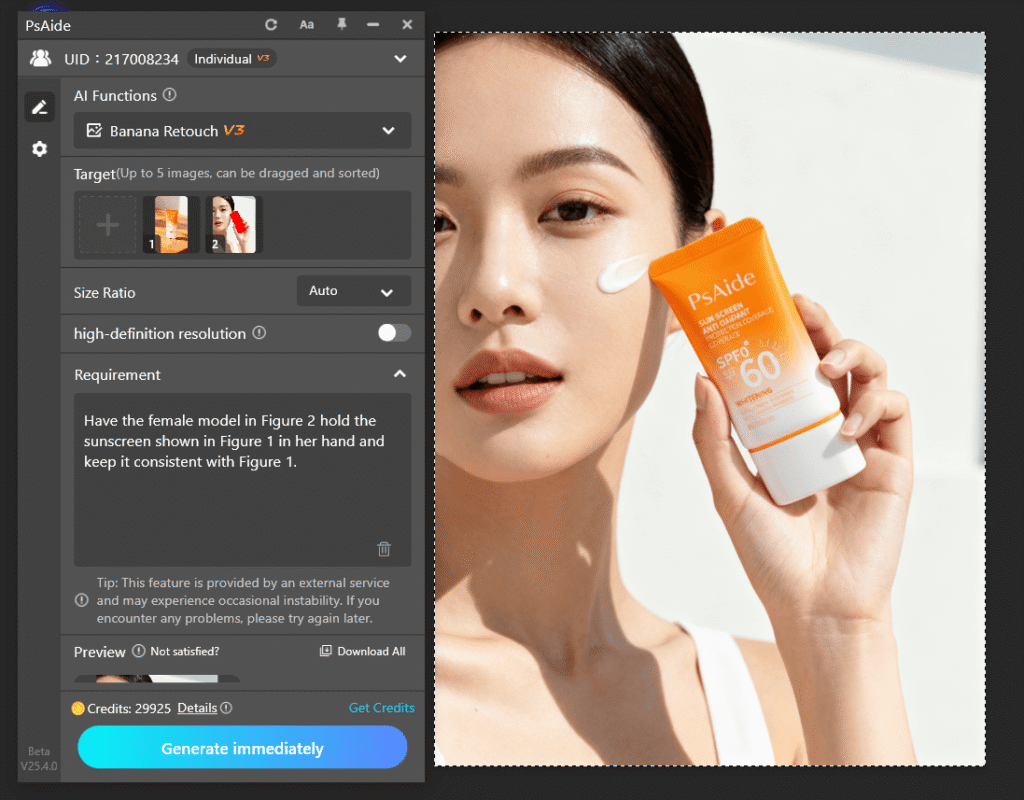Pin the PsAide panel with pin icon

(341, 25)
